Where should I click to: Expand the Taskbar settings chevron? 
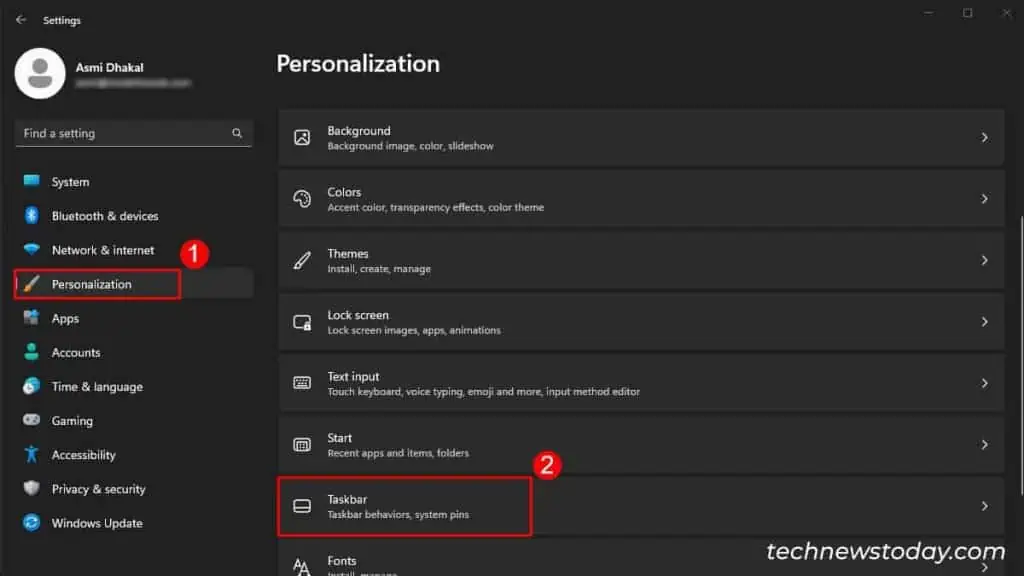pos(984,506)
